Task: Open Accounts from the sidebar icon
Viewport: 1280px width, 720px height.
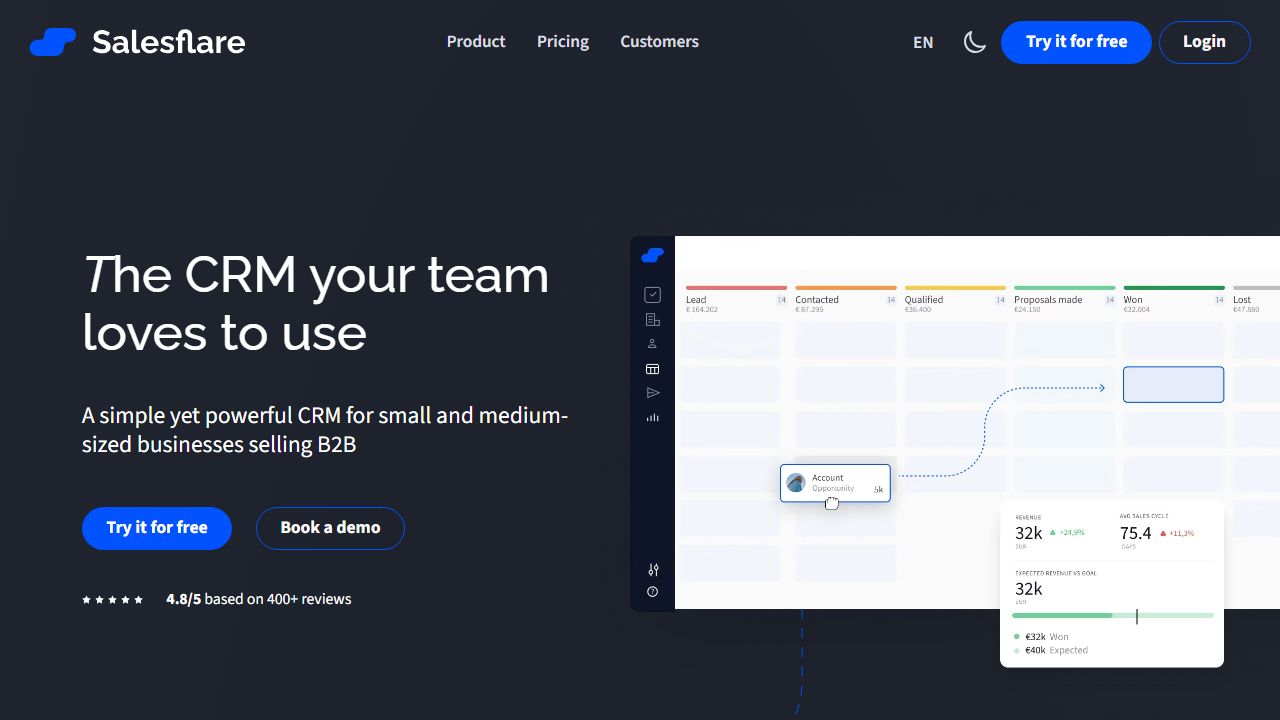Action: 652,318
